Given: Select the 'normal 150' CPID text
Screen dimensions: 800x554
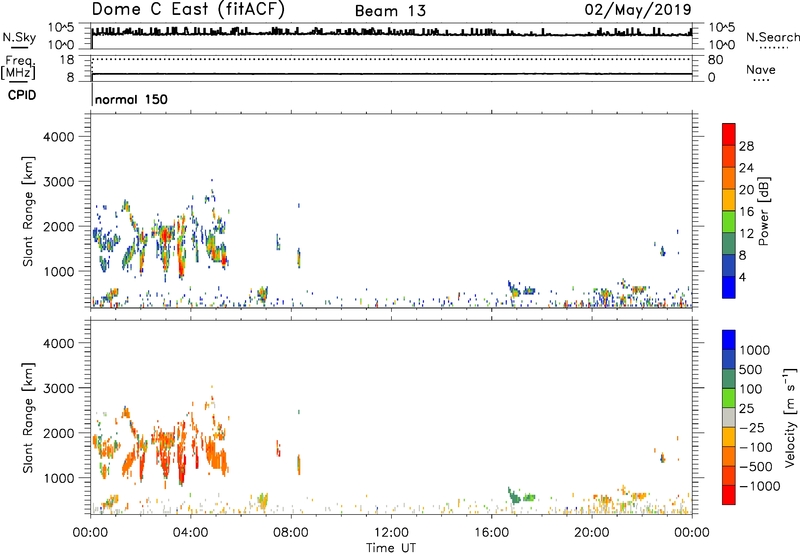Looking at the screenshot, I should pos(131,99).
